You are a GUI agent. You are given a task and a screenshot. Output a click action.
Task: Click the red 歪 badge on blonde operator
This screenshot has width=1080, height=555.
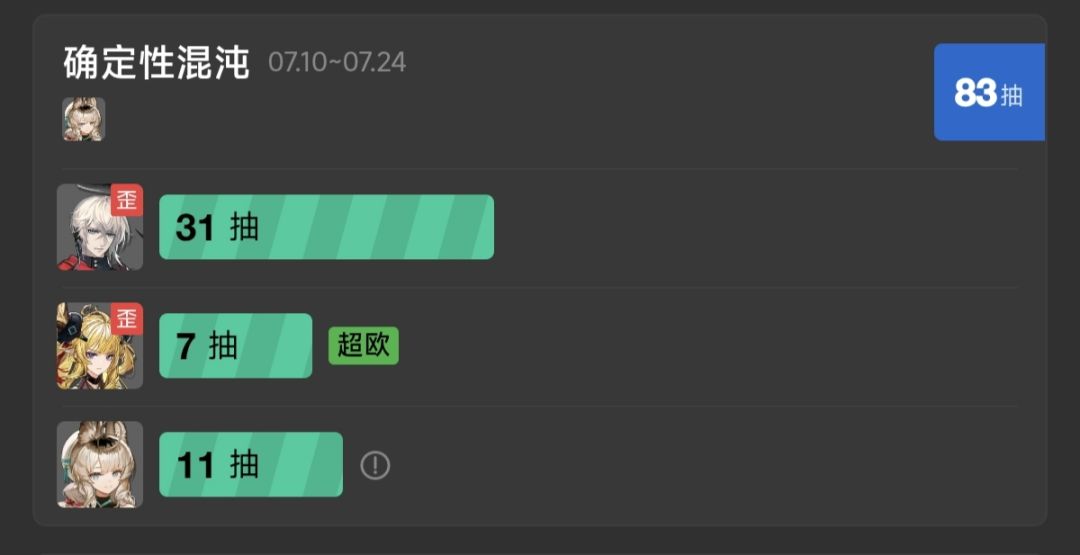(x=127, y=319)
